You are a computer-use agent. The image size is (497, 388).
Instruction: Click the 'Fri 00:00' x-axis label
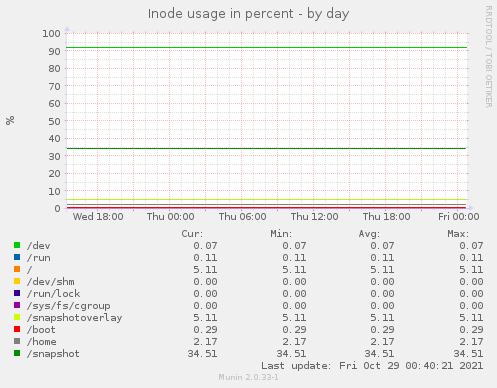coord(459,217)
